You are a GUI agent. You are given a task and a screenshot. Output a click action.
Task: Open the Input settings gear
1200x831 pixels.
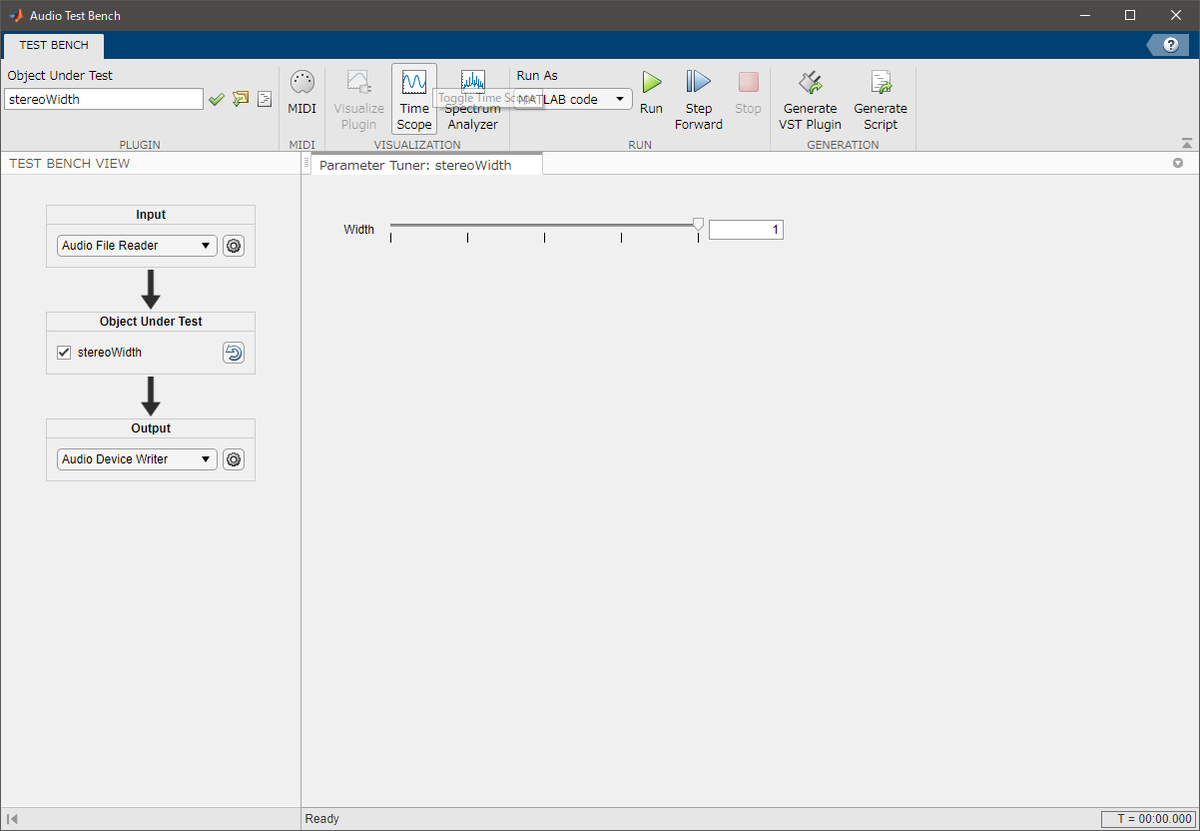coord(233,245)
